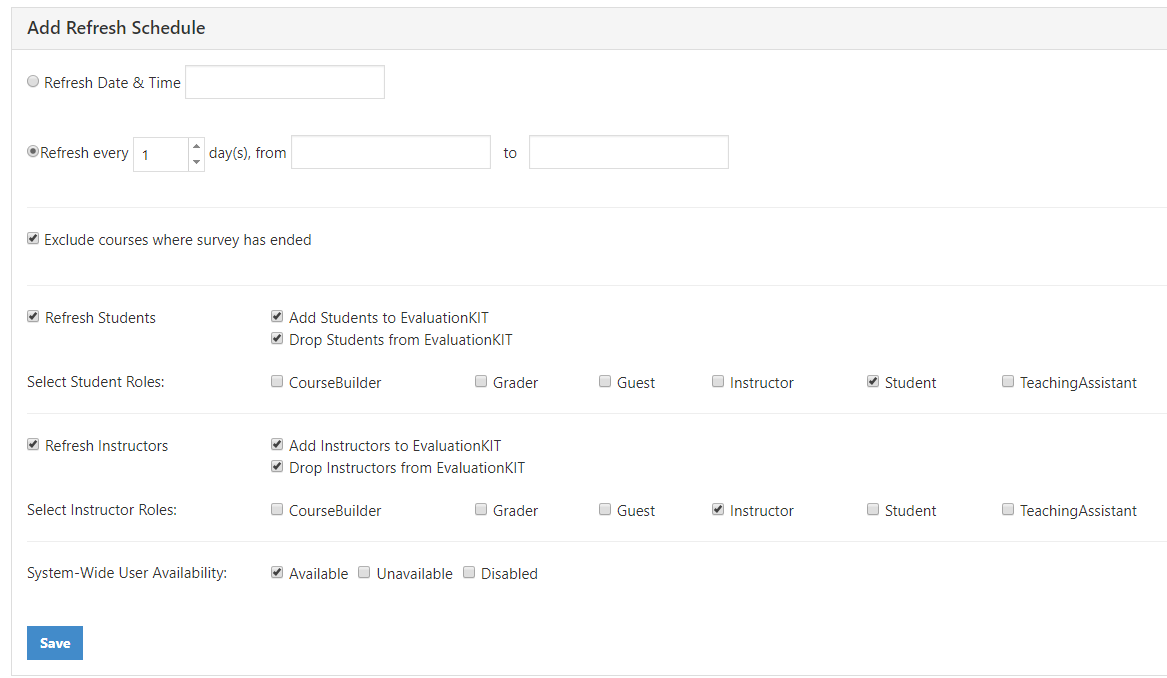Click the days interval number field
Viewport: 1167px width, 678px height.
(x=161, y=154)
